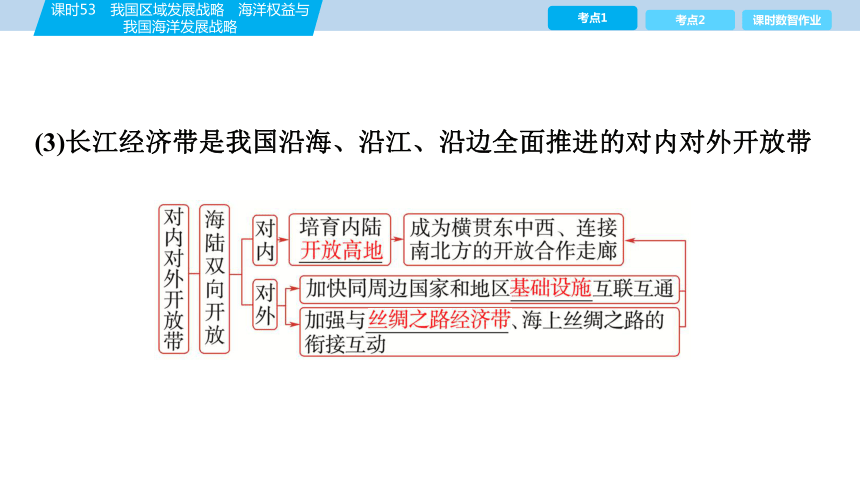Open the 考点1 tab

[592, 18]
